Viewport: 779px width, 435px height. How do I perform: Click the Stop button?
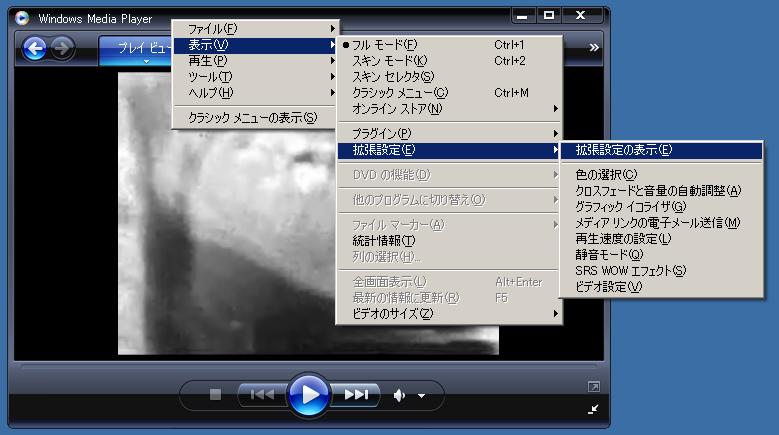215,395
